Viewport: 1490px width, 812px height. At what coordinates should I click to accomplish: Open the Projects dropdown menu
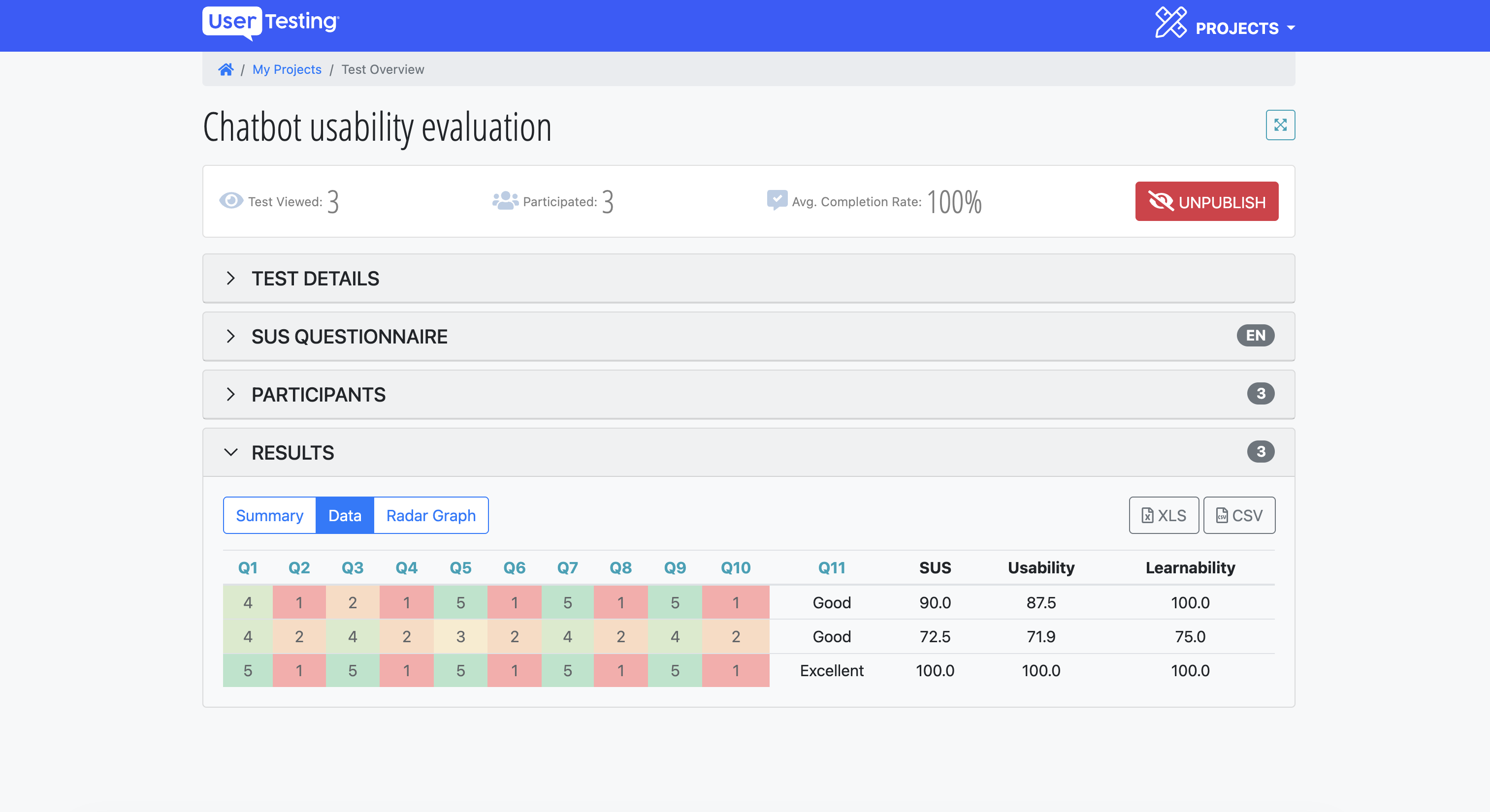click(1245, 28)
